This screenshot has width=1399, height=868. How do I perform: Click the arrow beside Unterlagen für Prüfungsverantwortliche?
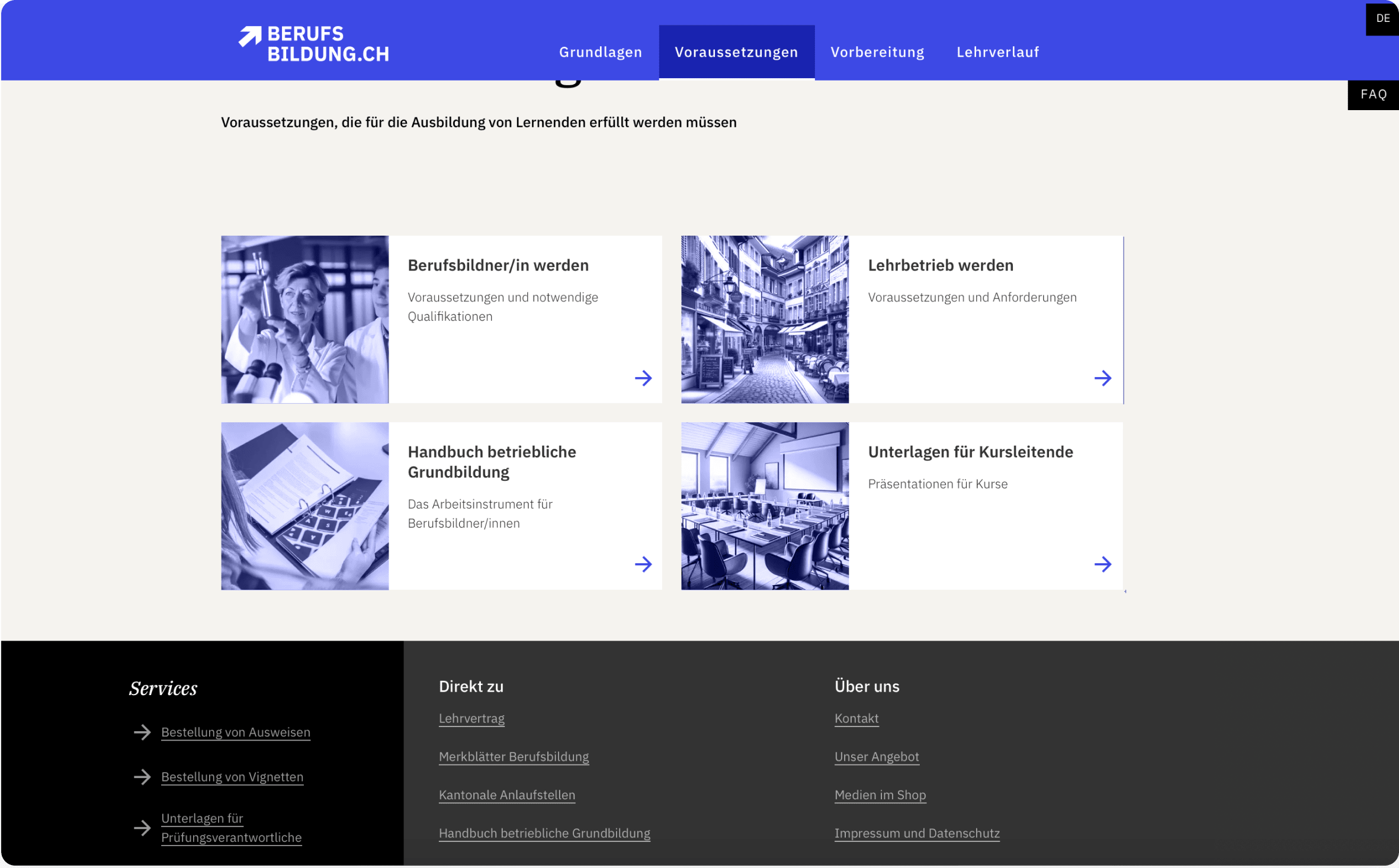(142, 828)
